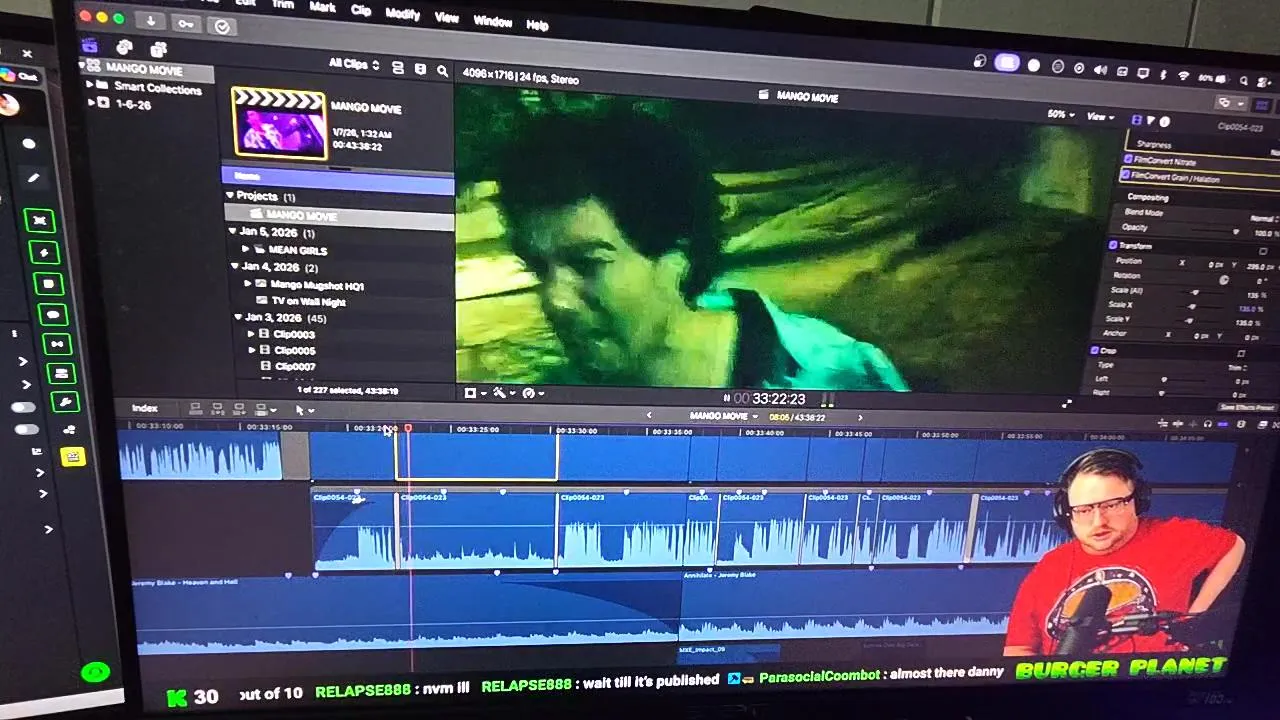Click the red timeline playhead marker
1280x720 pixels.
[x=408, y=428]
